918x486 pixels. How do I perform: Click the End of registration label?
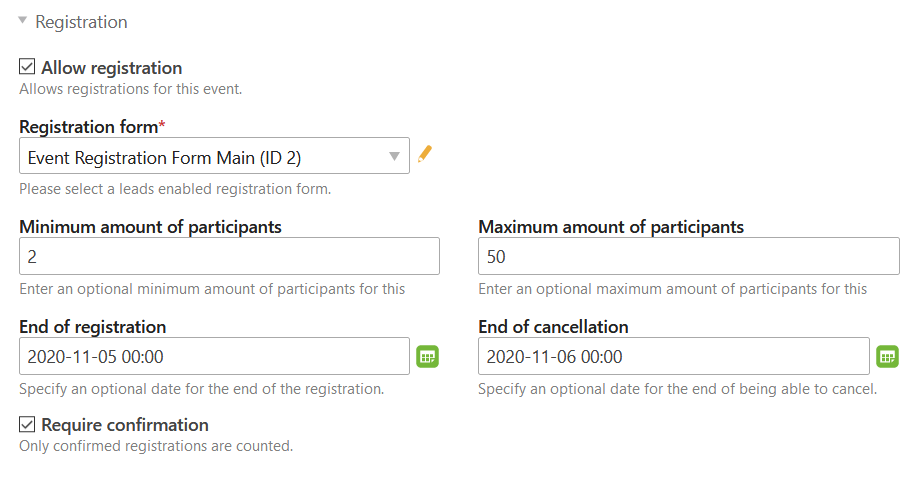[x=93, y=327]
